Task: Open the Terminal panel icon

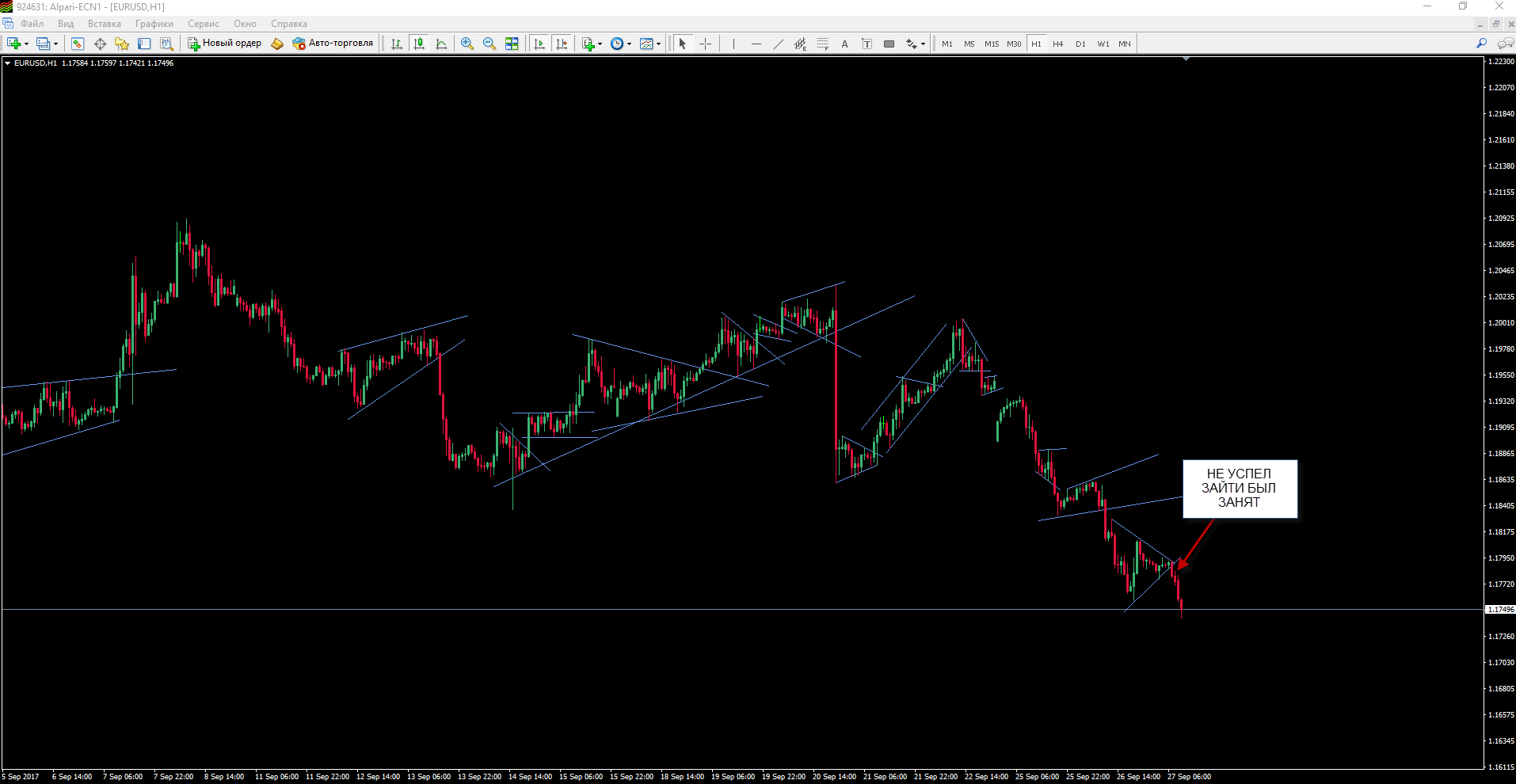Action: pyautogui.click(x=144, y=44)
